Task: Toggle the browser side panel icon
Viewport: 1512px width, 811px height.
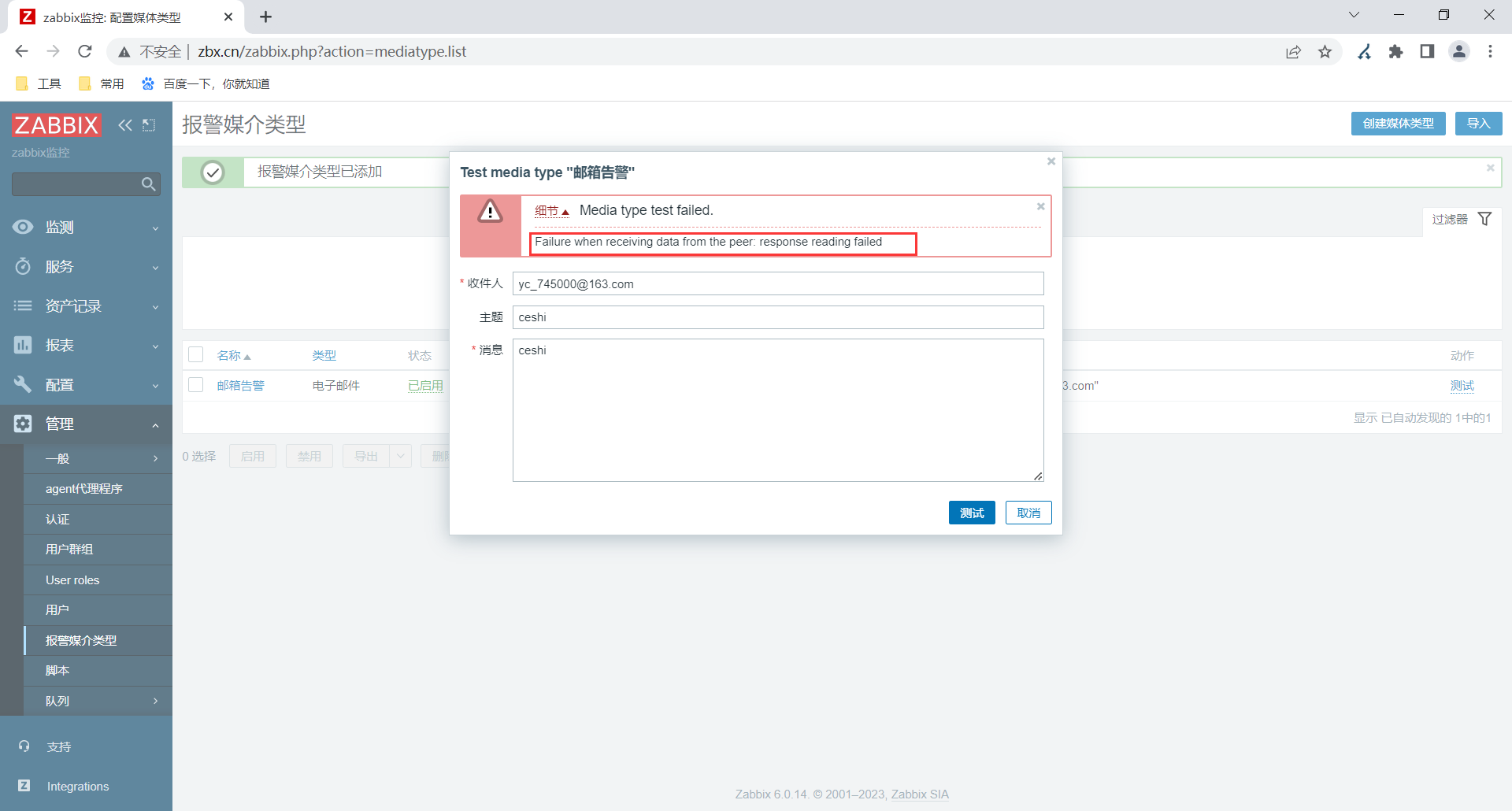Action: pos(1427,52)
